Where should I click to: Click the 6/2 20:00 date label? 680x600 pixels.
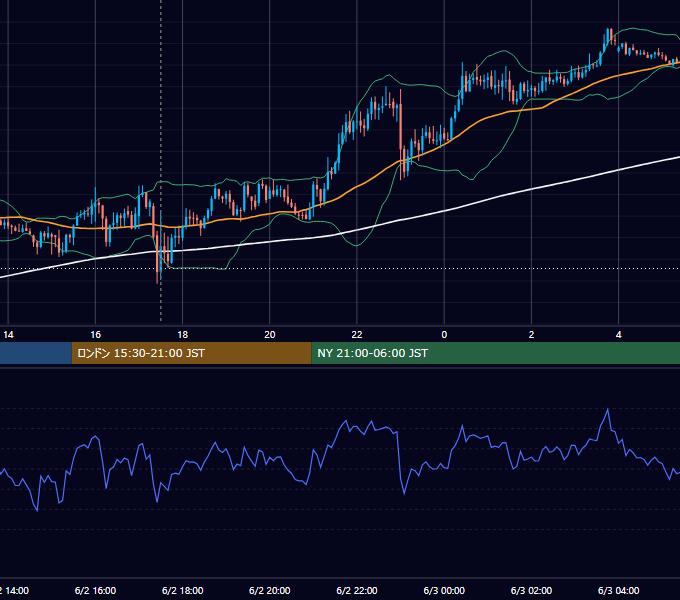click(270, 590)
